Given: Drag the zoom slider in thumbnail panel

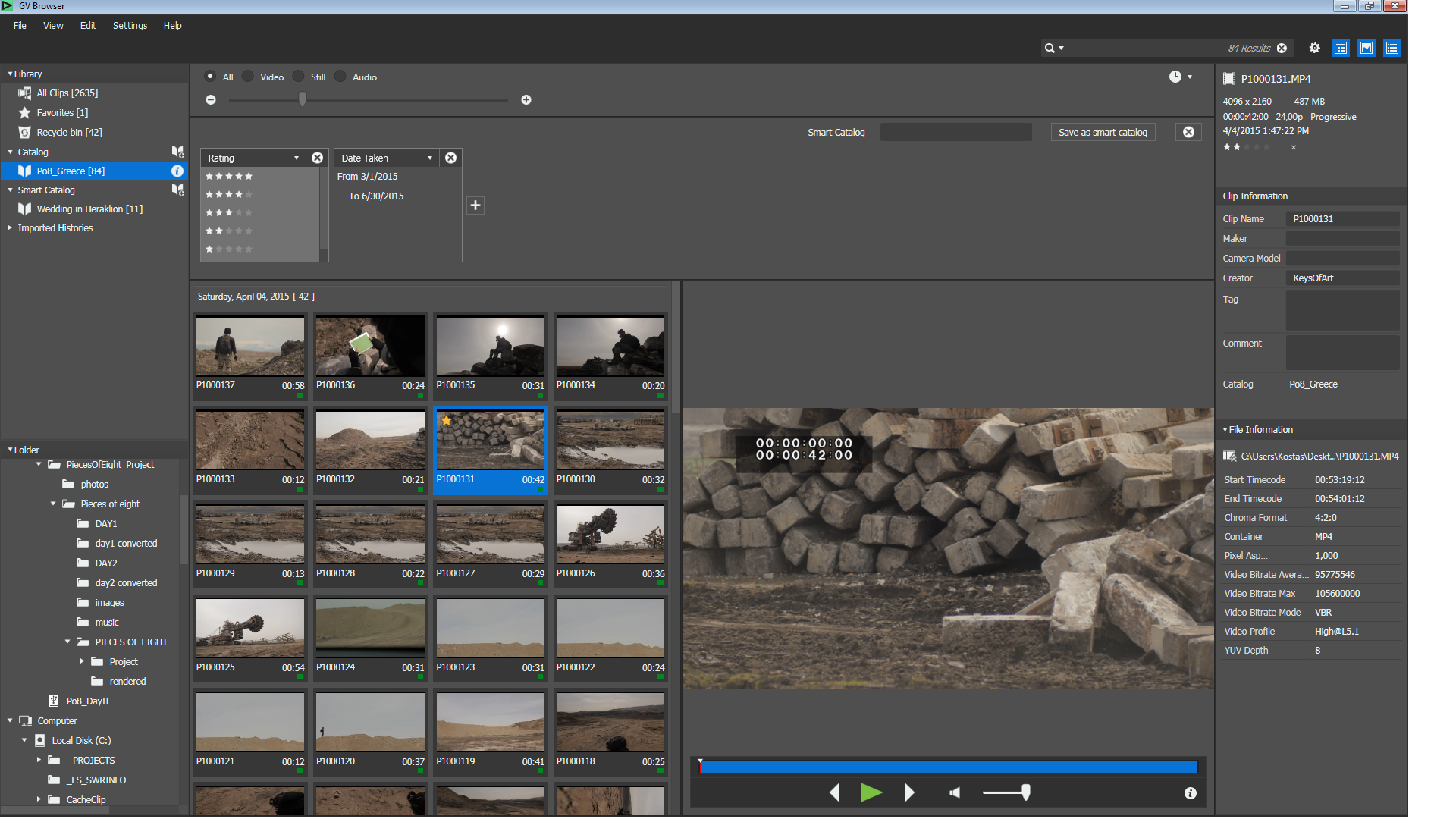Looking at the screenshot, I should click(x=304, y=99).
